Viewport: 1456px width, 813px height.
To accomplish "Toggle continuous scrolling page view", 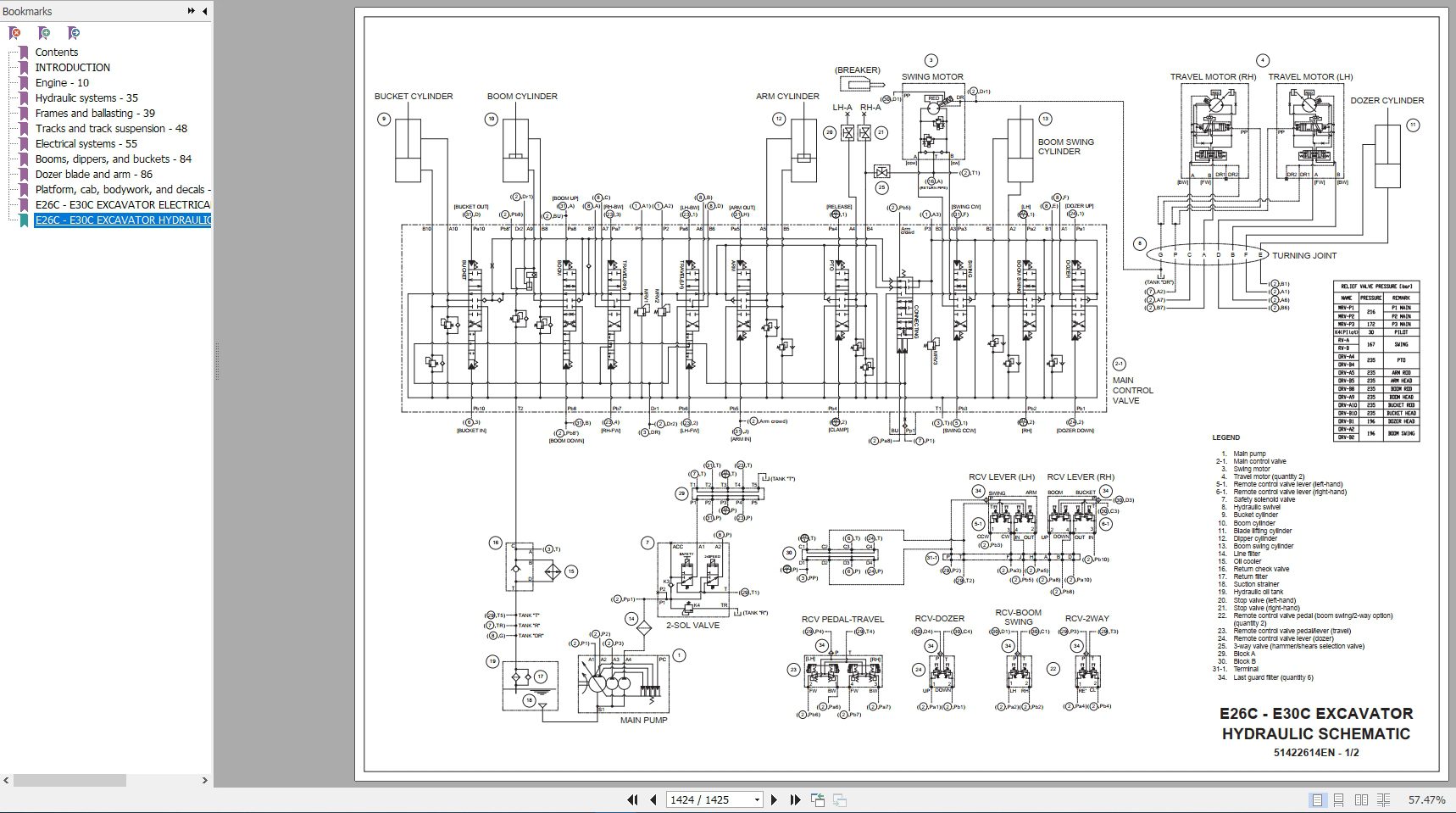I will tap(1339, 799).
